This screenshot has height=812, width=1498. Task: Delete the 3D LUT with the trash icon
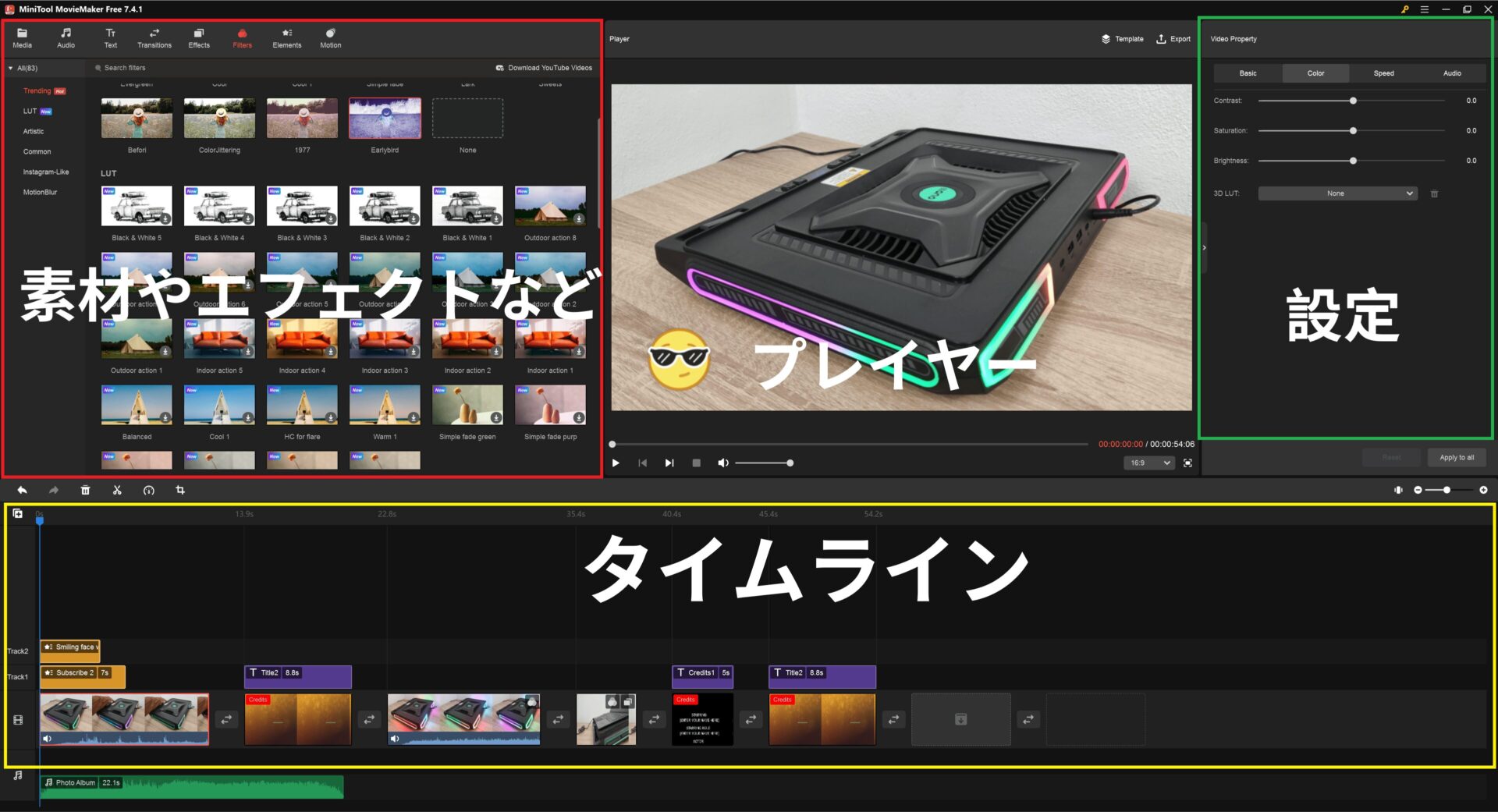1434,193
